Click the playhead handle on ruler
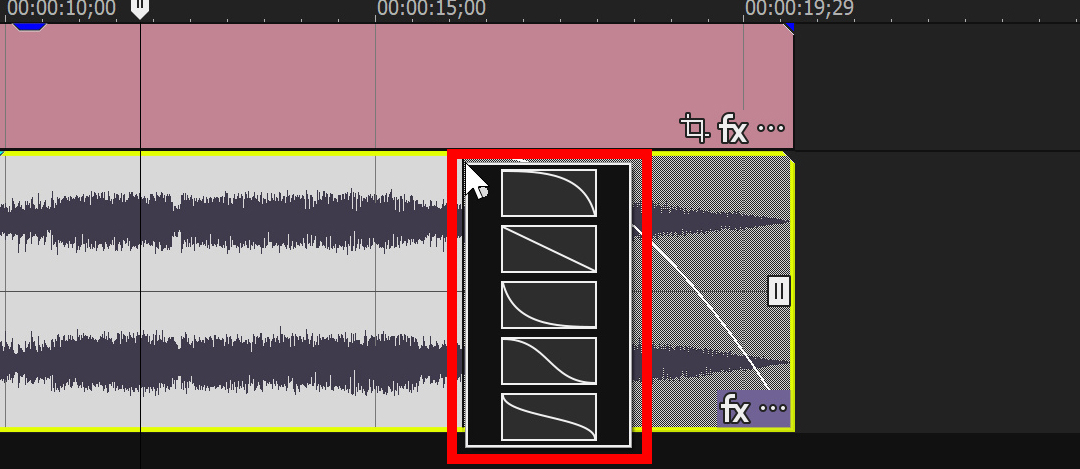This screenshot has width=1080, height=469. point(140,9)
